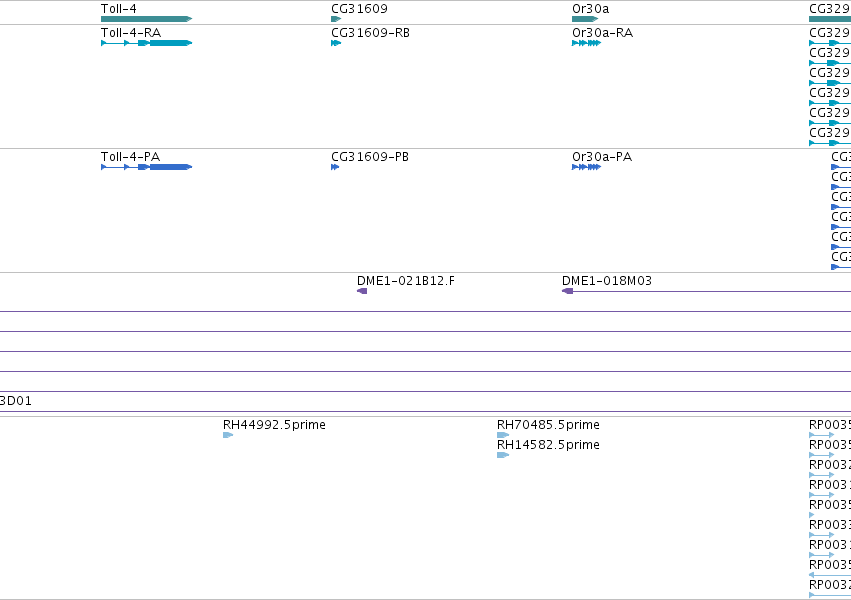Select the Toll-4 gene glyph

coord(147,19)
